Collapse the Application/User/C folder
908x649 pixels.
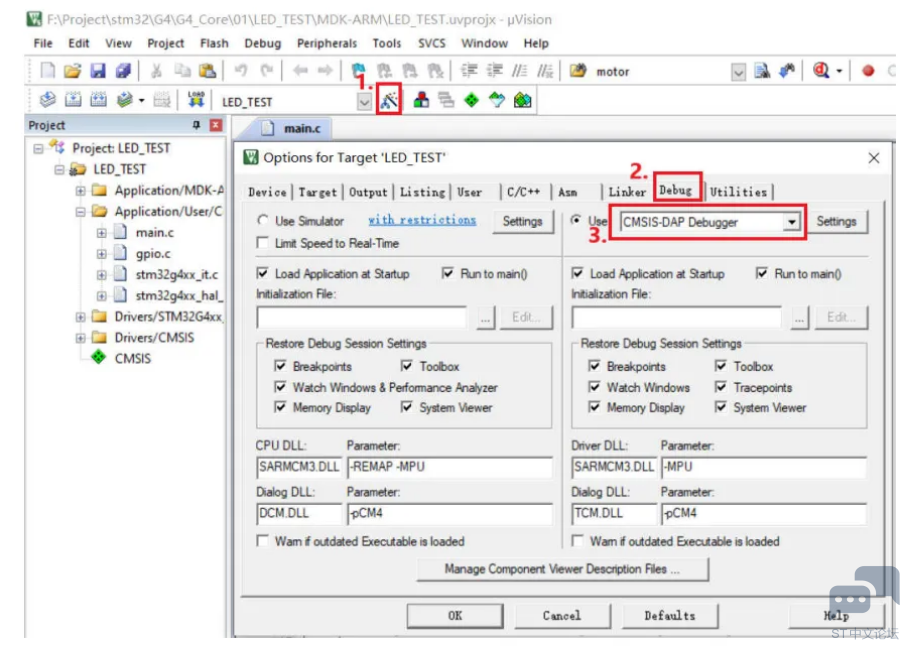(x=80, y=212)
